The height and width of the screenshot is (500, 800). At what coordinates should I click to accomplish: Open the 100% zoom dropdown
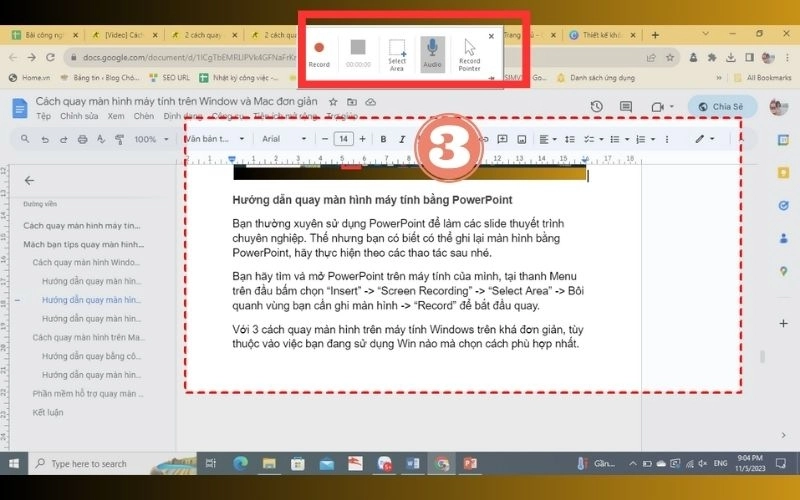pos(151,139)
